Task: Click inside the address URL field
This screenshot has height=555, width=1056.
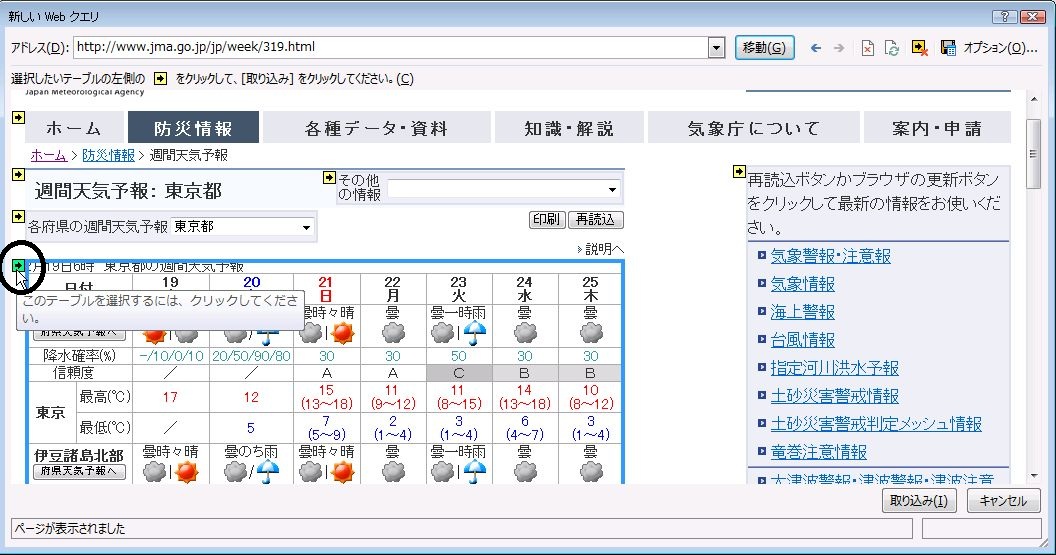Action: pos(390,48)
